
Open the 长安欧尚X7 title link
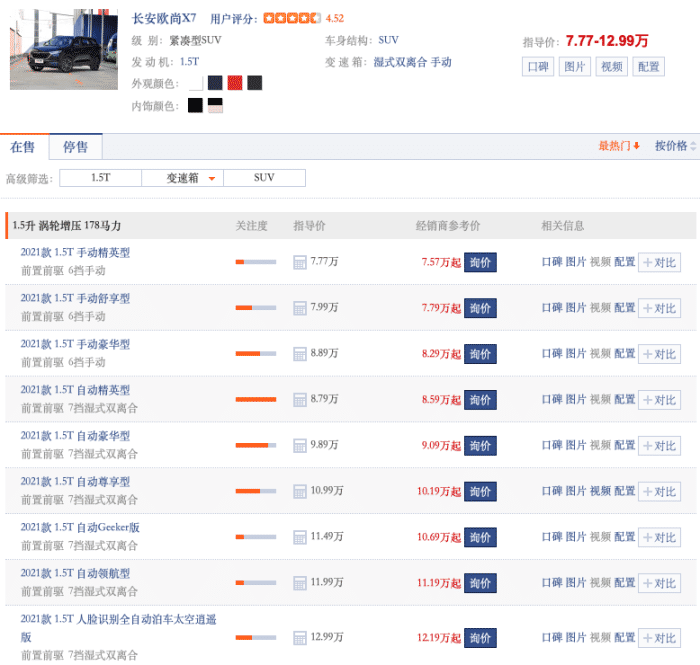pos(164,18)
